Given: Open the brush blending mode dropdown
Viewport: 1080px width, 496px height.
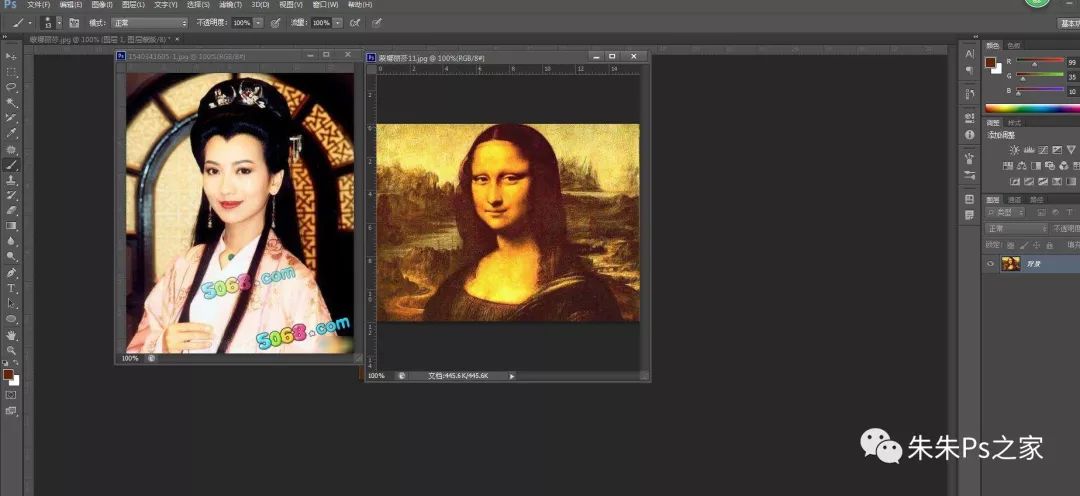Looking at the screenshot, I should click(x=150, y=22).
